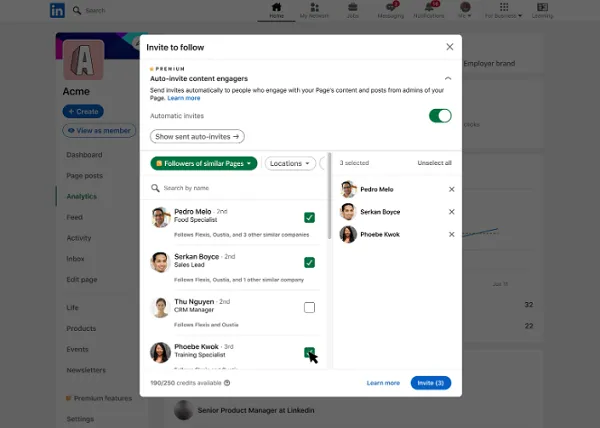
Task: Click Unselect all link
Action: click(434, 163)
